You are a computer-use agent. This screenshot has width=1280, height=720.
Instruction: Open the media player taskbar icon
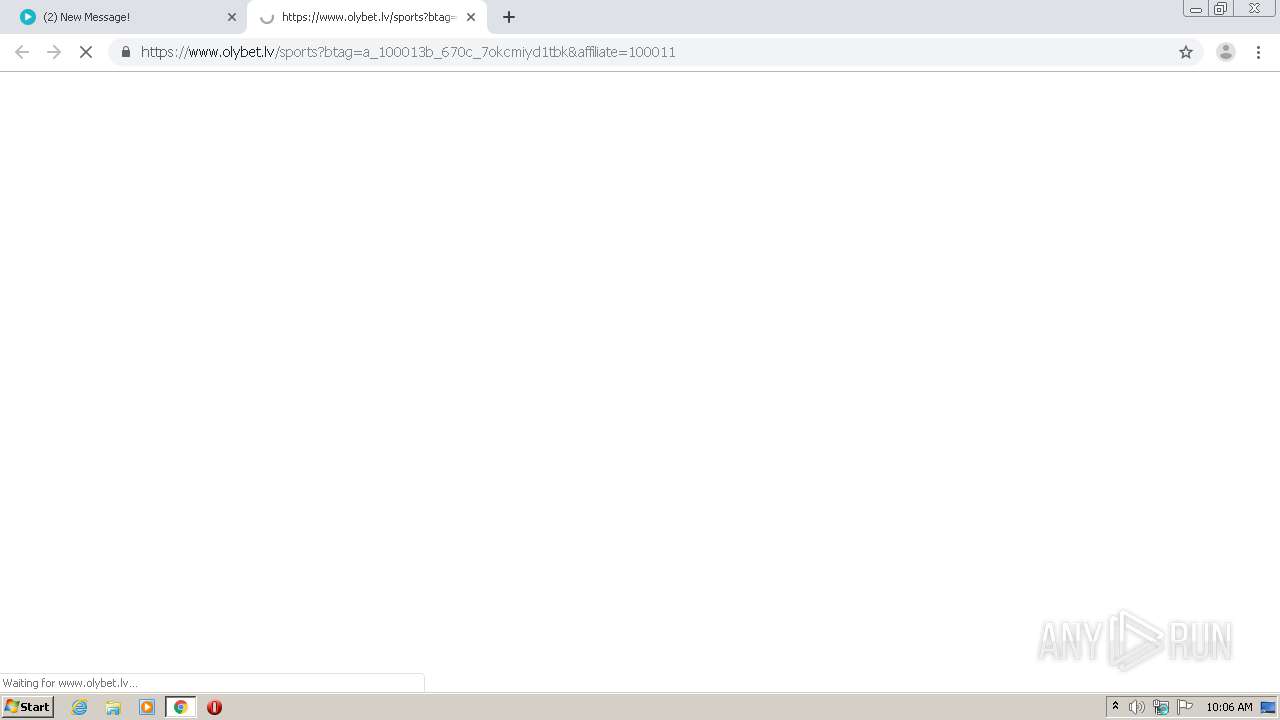click(147, 707)
